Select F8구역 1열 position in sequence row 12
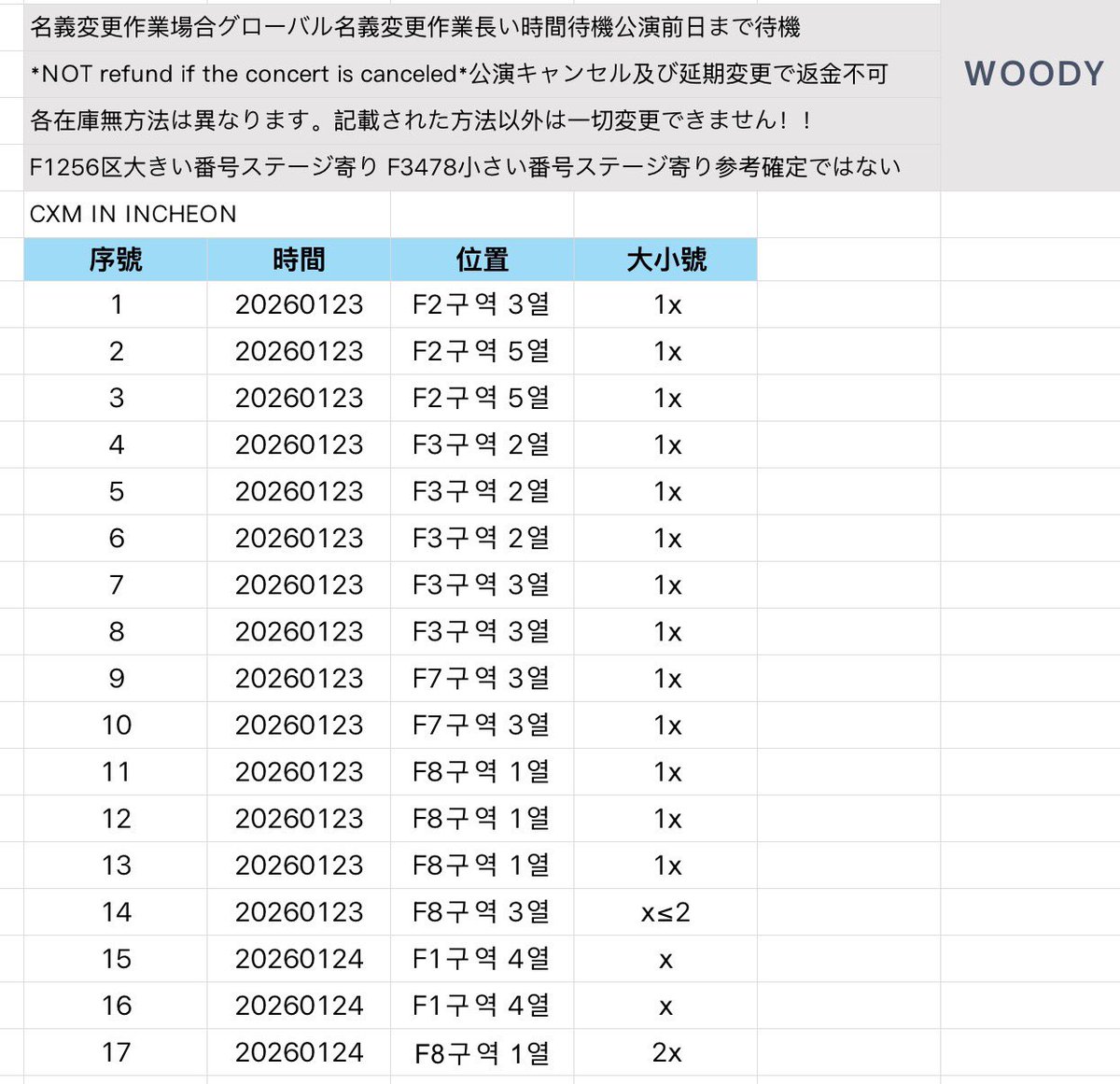Screen dimensions: 1120x1084 tap(482, 818)
